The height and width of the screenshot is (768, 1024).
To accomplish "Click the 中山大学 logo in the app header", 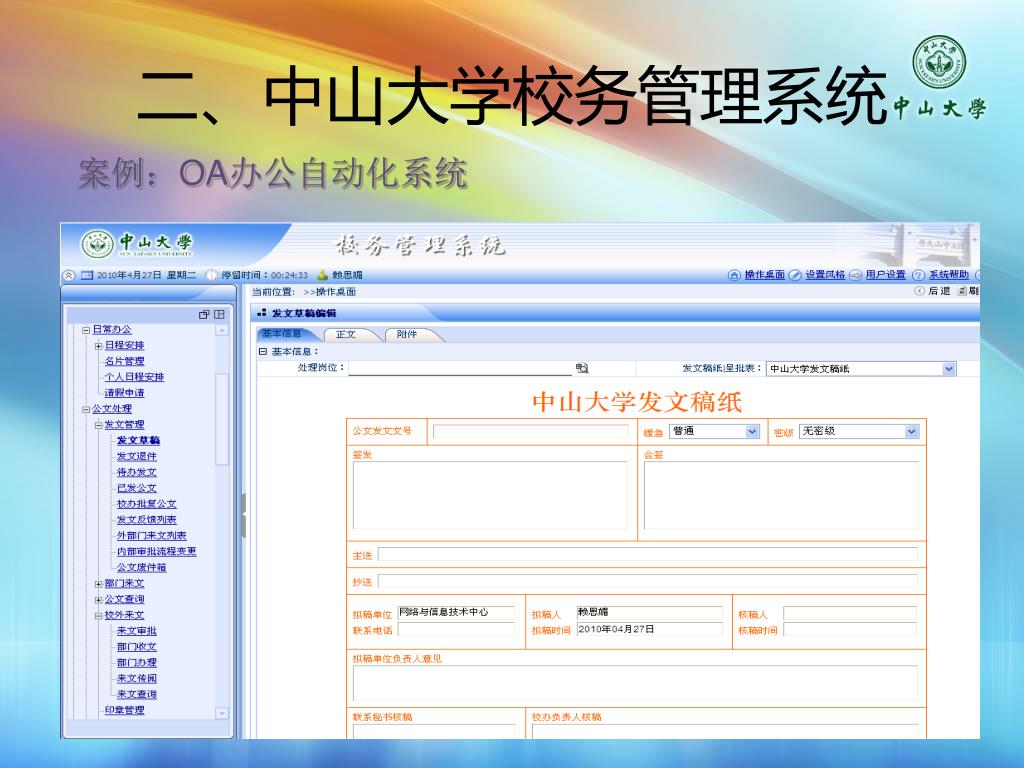I will pos(137,244).
